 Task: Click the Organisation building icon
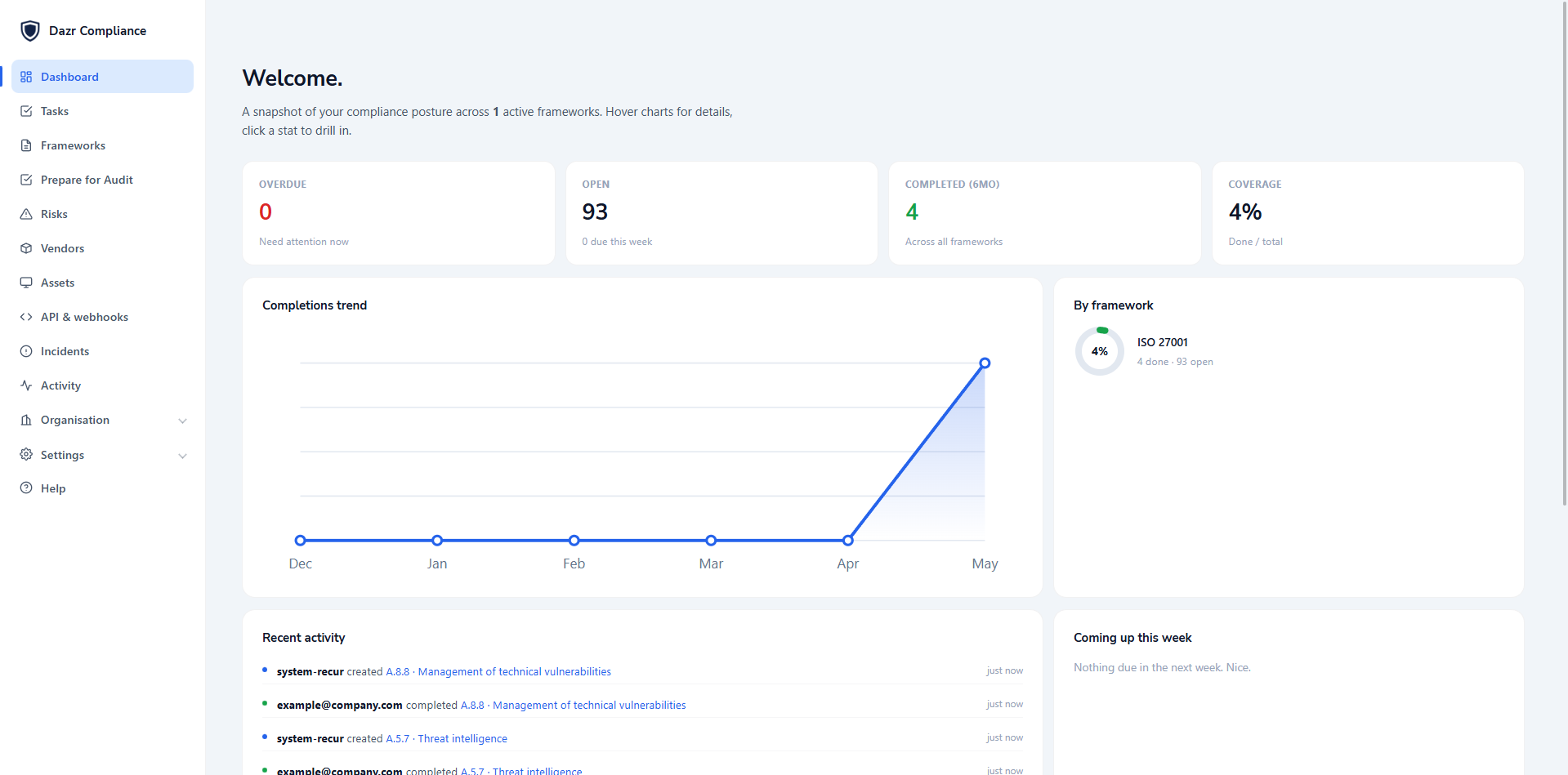click(x=26, y=420)
